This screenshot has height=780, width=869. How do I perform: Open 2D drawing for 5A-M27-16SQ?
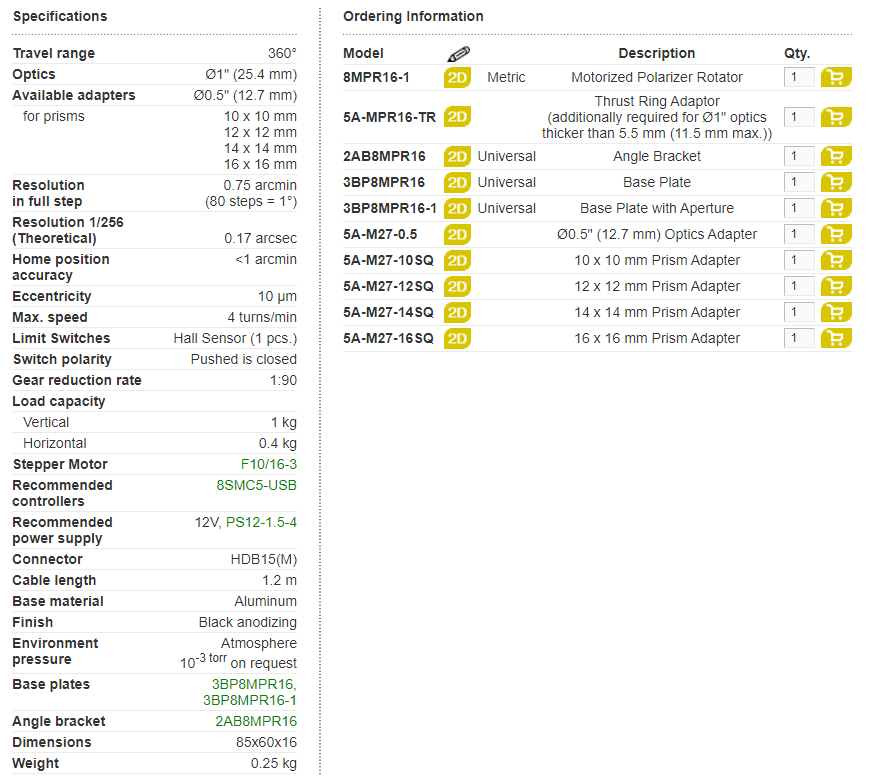coord(457,338)
